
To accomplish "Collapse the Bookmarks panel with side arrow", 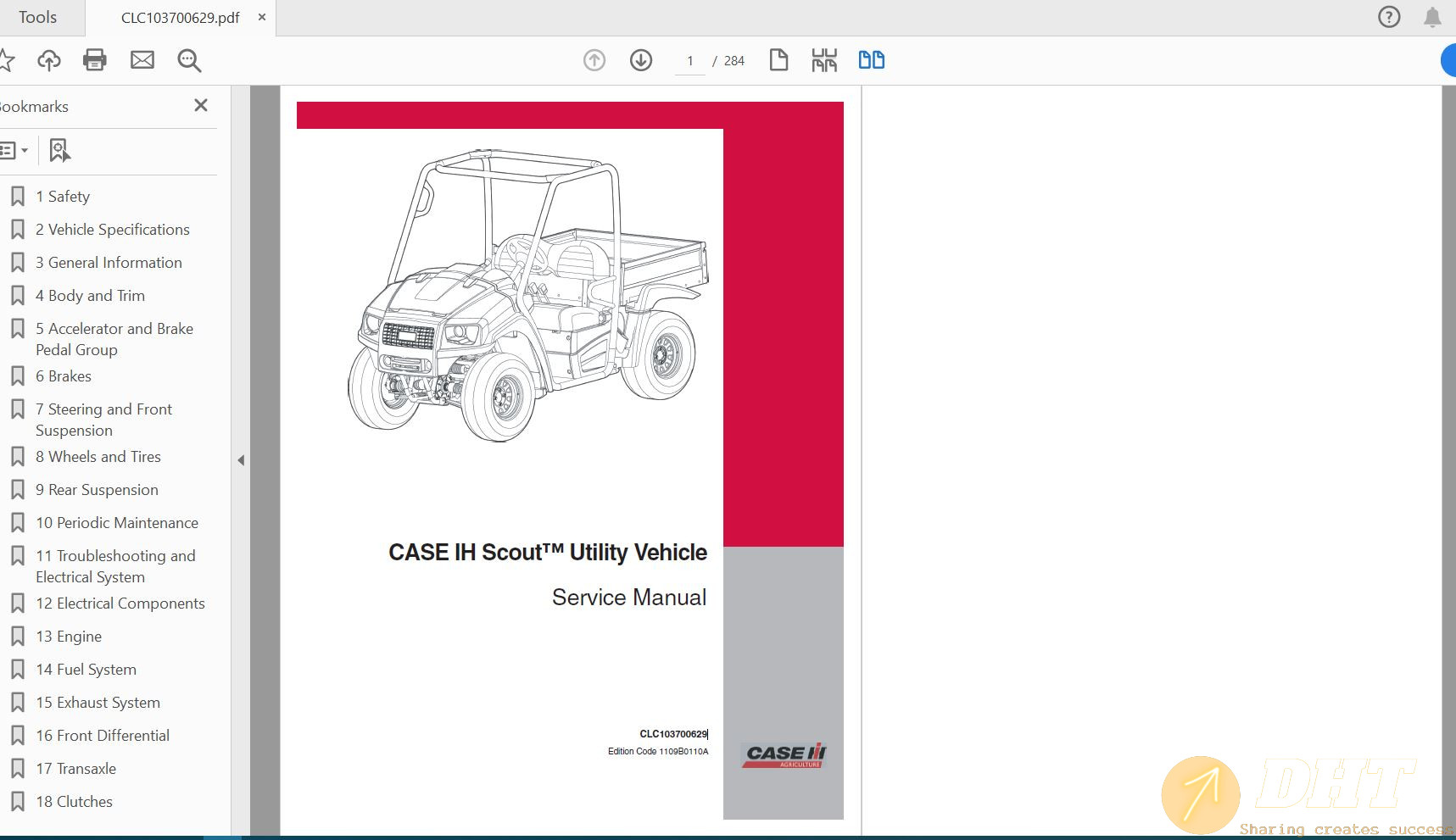I will pyautogui.click(x=241, y=459).
